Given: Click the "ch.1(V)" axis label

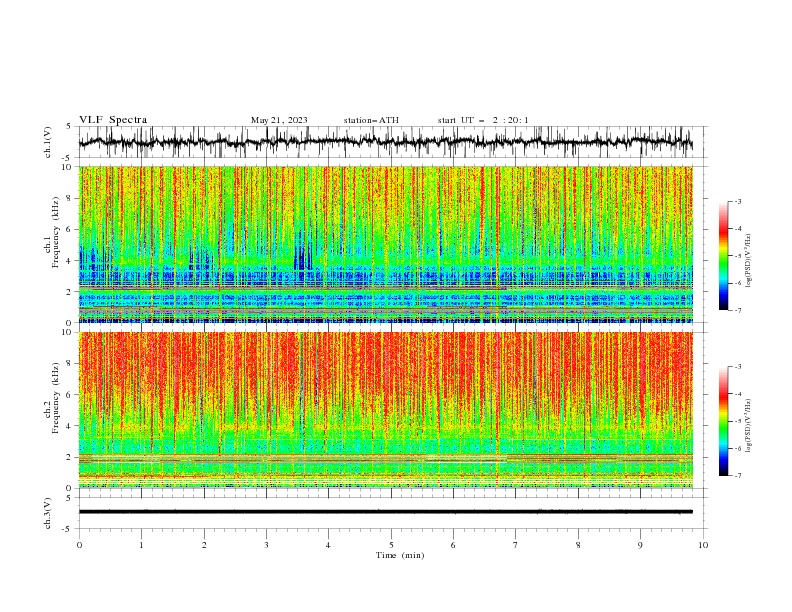Looking at the screenshot, I should coord(48,142).
